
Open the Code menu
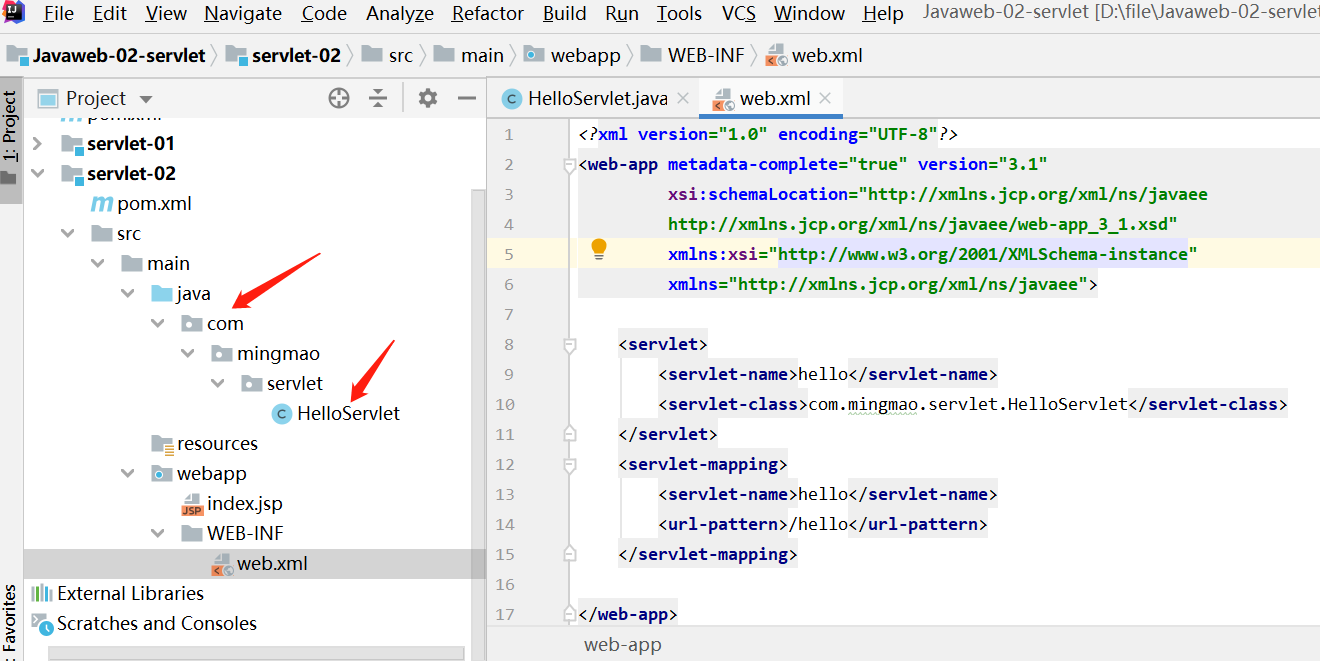[324, 13]
